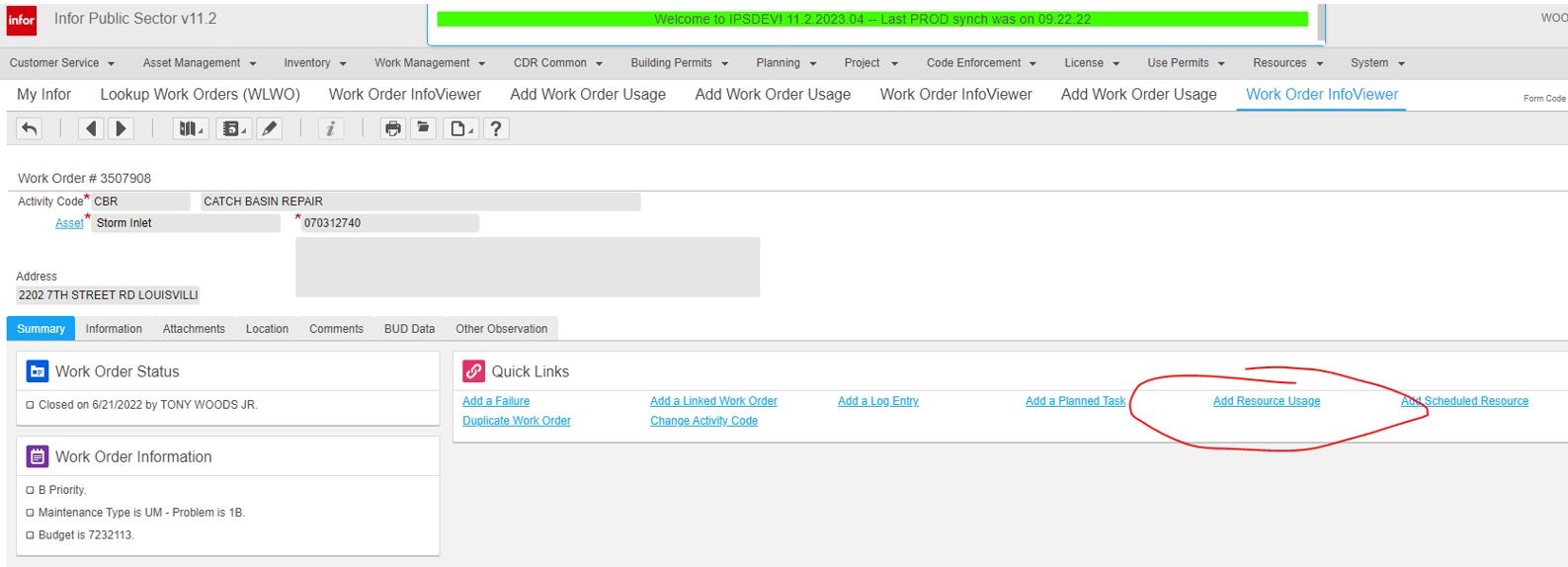Click the printer icon in toolbar

(393, 128)
